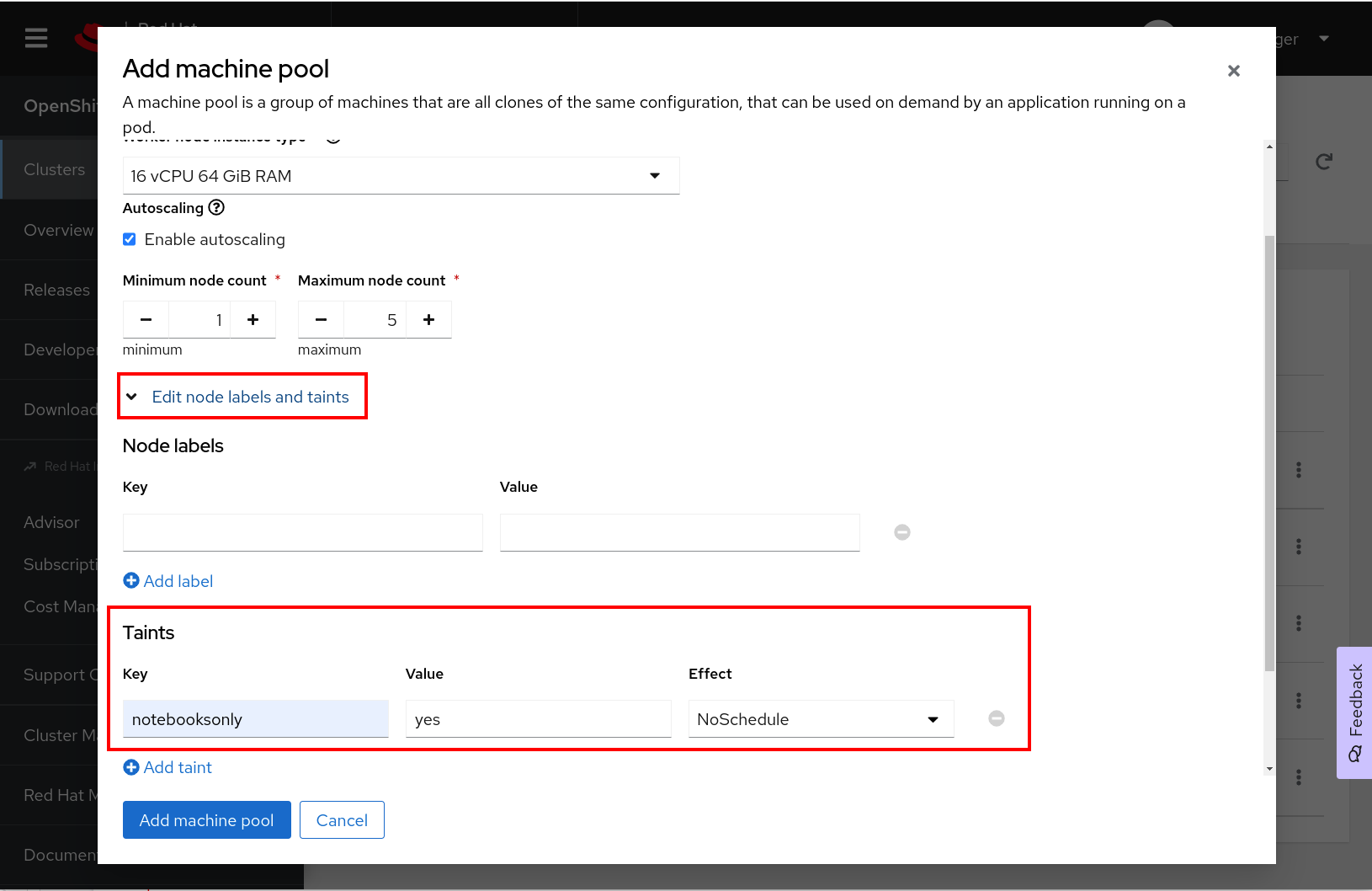
Task: Click the Add taint link
Action: (168, 767)
